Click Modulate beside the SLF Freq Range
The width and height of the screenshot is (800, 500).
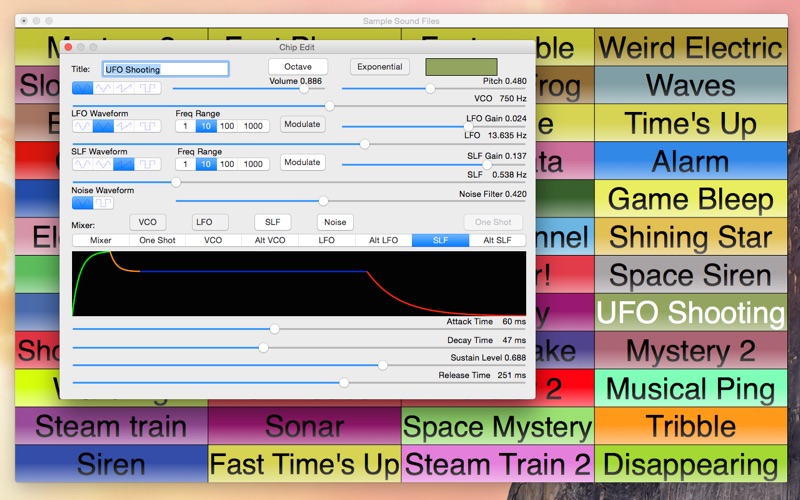pyautogui.click(x=303, y=162)
